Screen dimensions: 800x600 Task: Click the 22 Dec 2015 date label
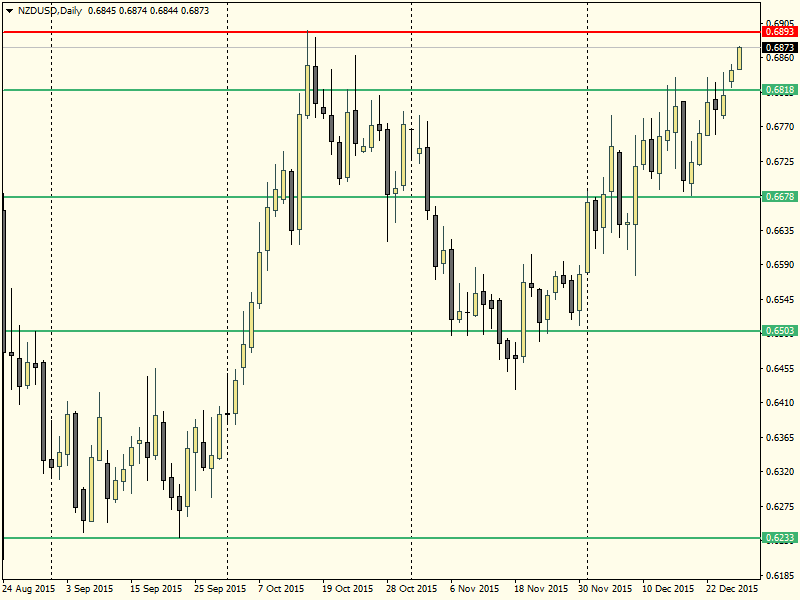(x=732, y=588)
